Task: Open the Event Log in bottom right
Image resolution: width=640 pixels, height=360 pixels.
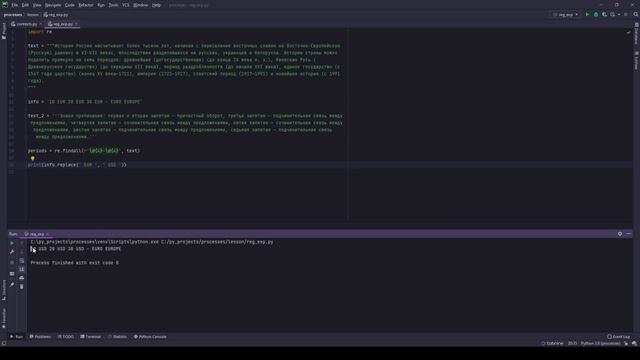Action: coord(619,337)
